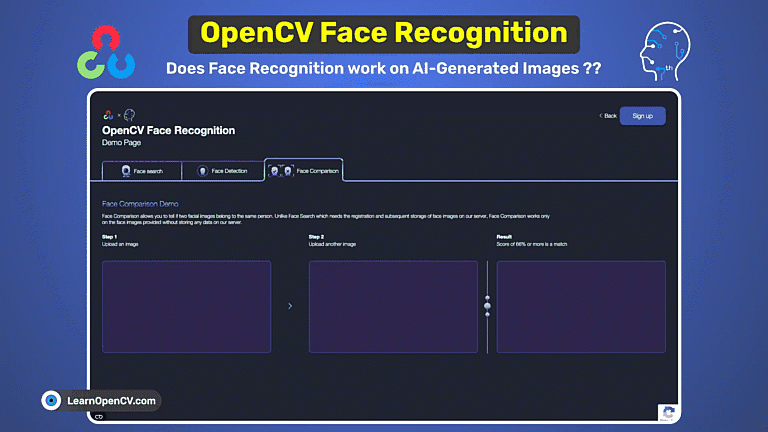Click the Result panel box

(x=581, y=306)
